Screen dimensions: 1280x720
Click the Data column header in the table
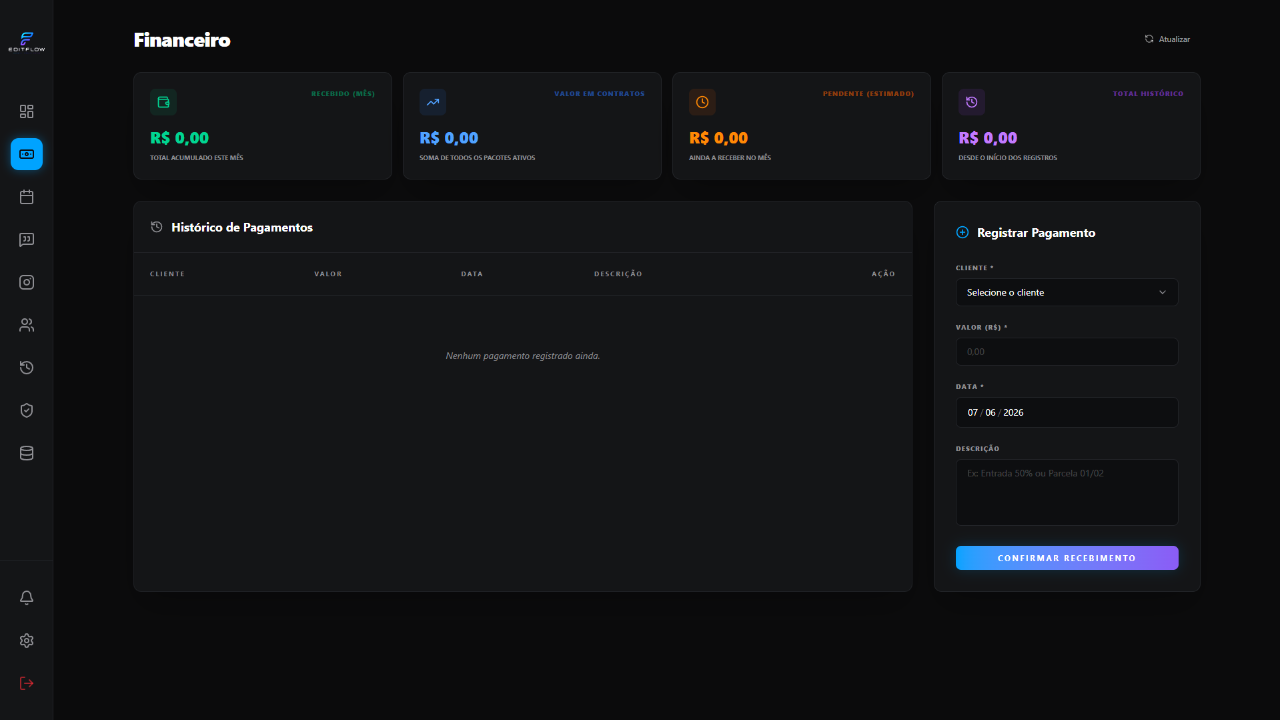coord(472,274)
